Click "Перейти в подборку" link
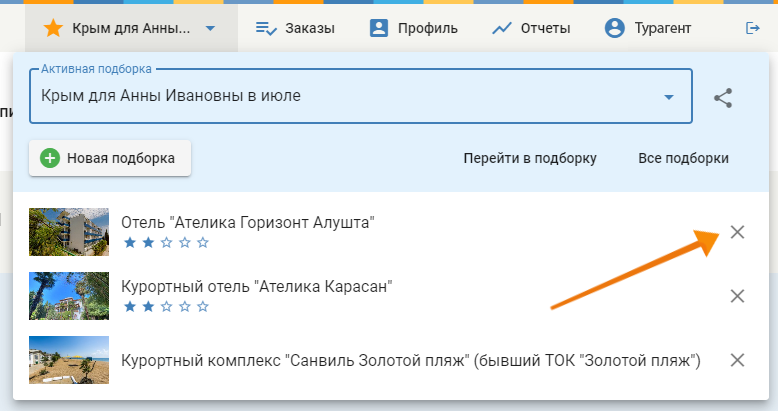This screenshot has width=779, height=413. pos(529,158)
